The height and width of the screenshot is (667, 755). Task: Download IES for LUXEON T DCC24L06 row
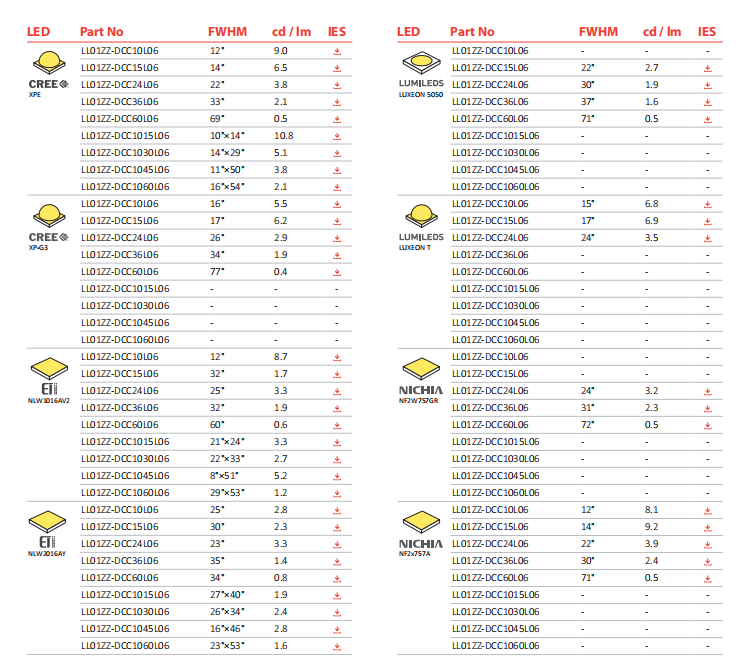(707, 238)
